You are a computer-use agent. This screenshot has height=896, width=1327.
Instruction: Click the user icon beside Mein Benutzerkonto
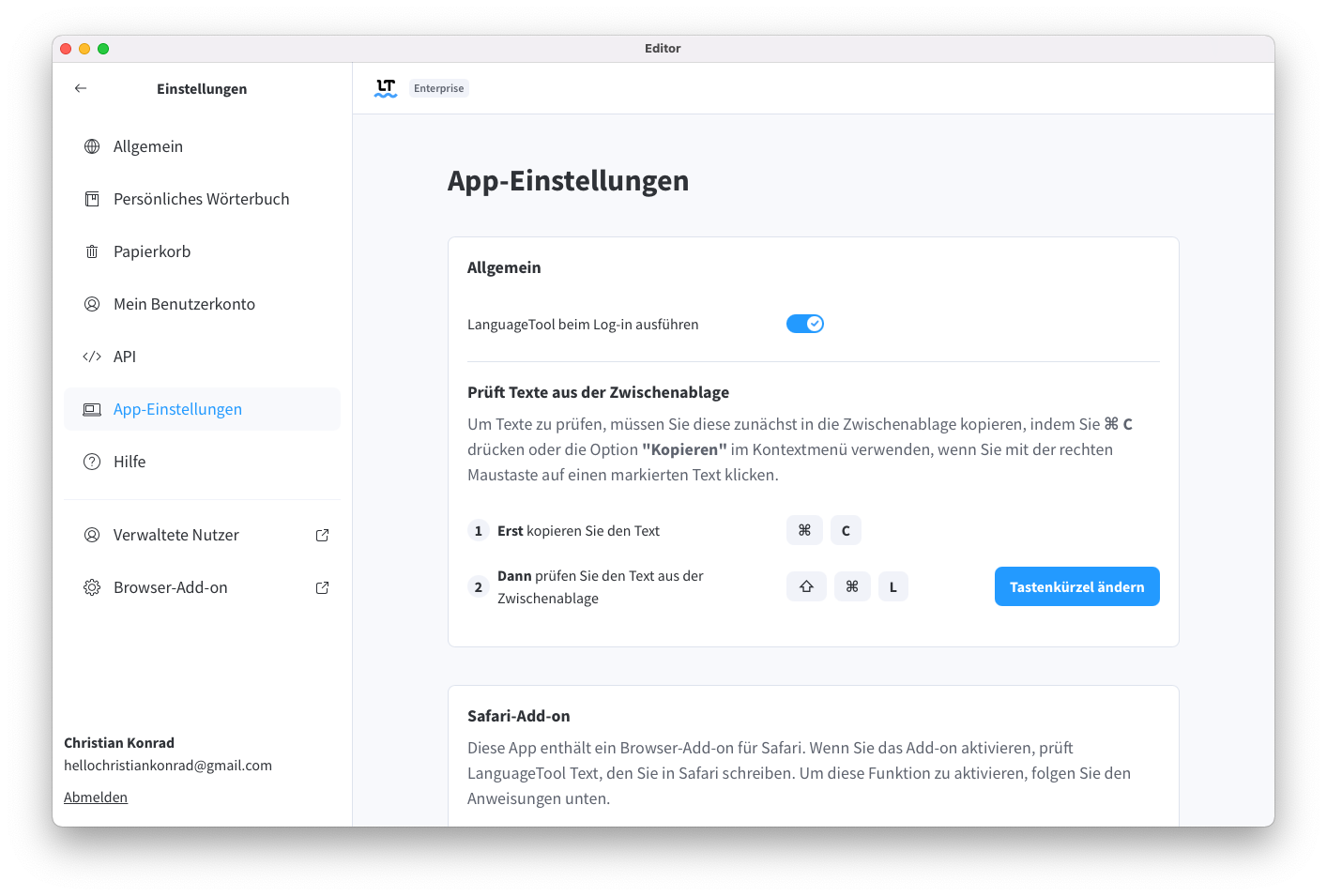92,304
